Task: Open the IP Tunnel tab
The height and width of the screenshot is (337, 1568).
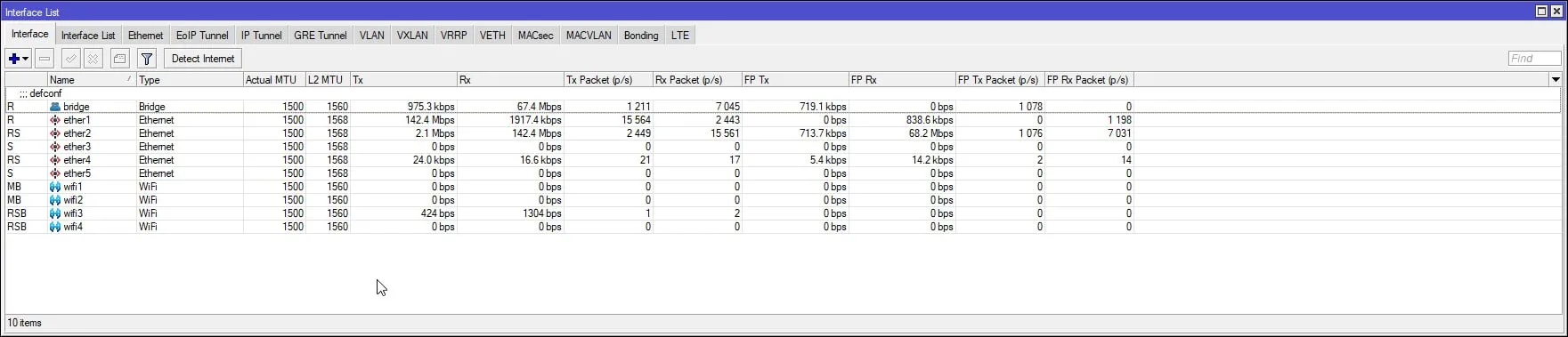Action: (x=261, y=36)
